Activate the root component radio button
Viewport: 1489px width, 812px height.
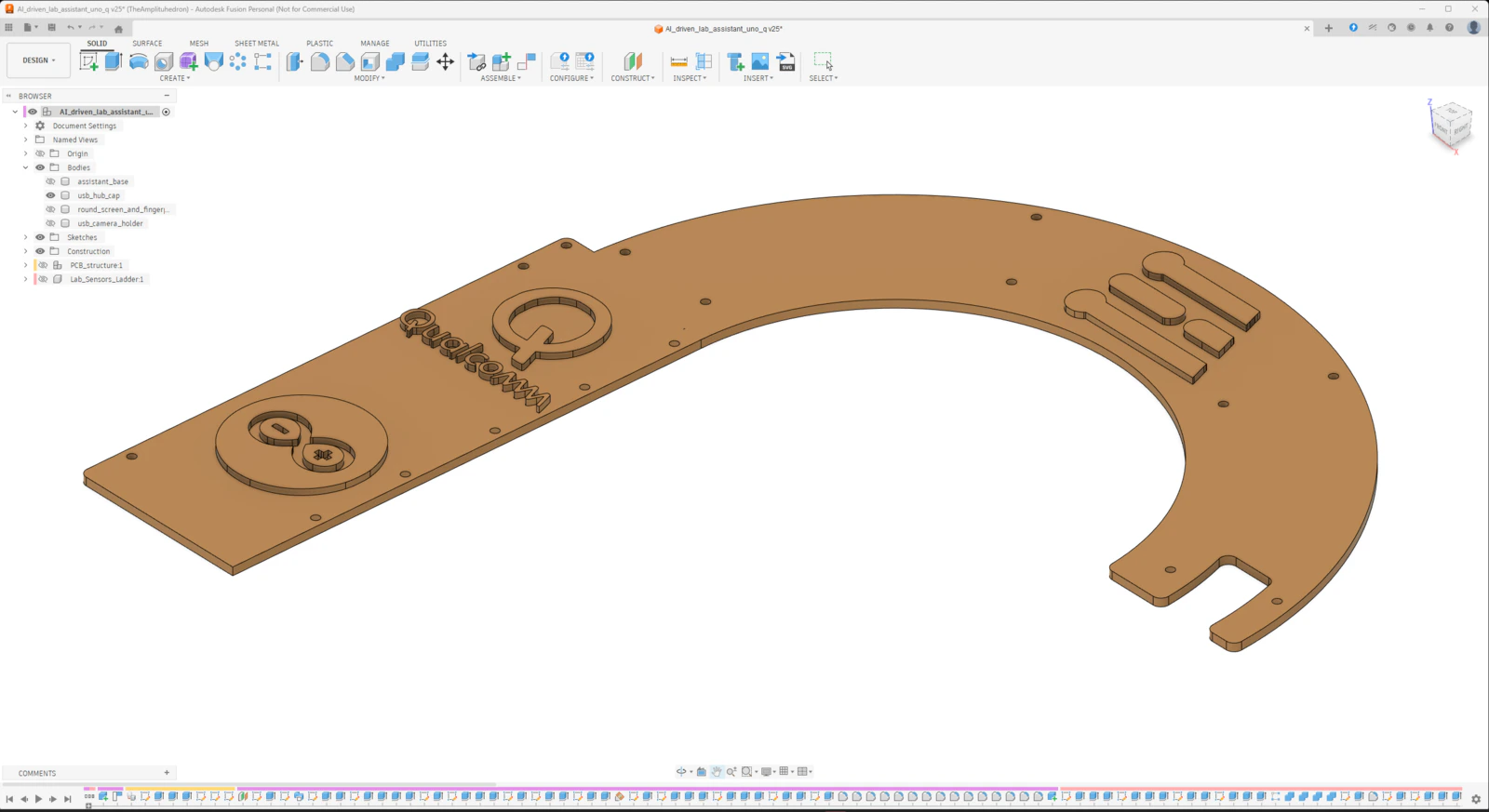[x=166, y=112]
